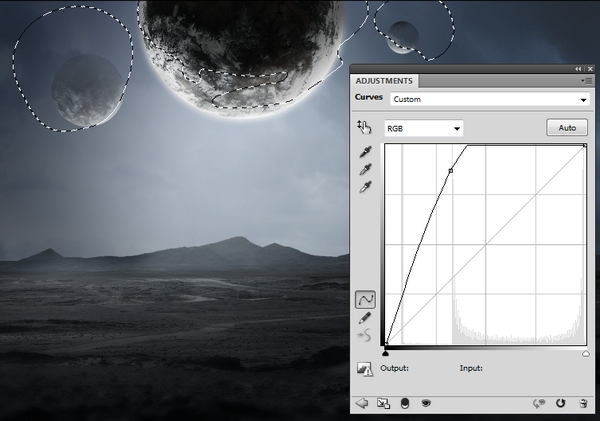Select the on-image targeted adjustment tool
600x421 pixels.
(x=364, y=128)
